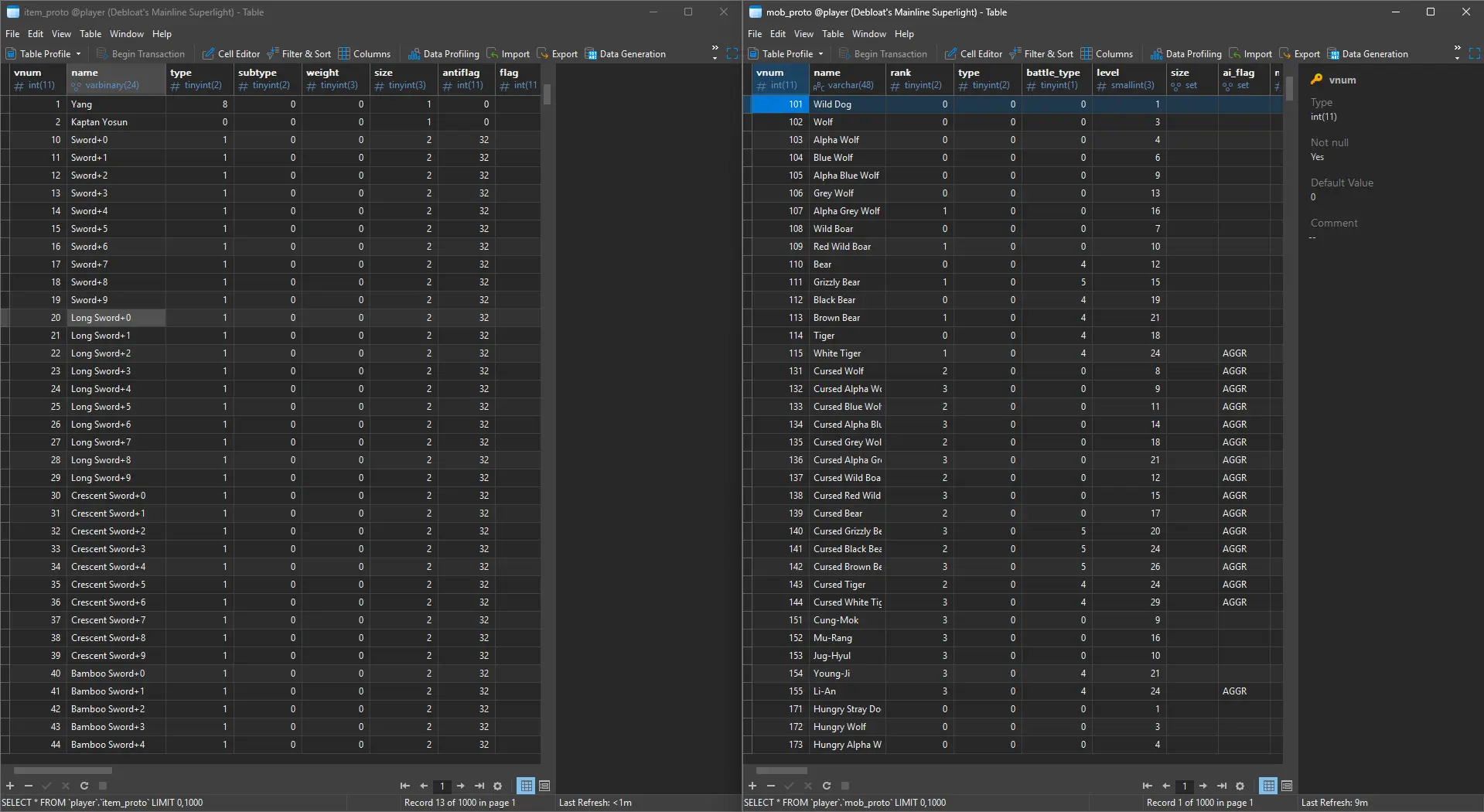Open Edit menu in item_proto window
The width and height of the screenshot is (1484, 812).
point(36,34)
